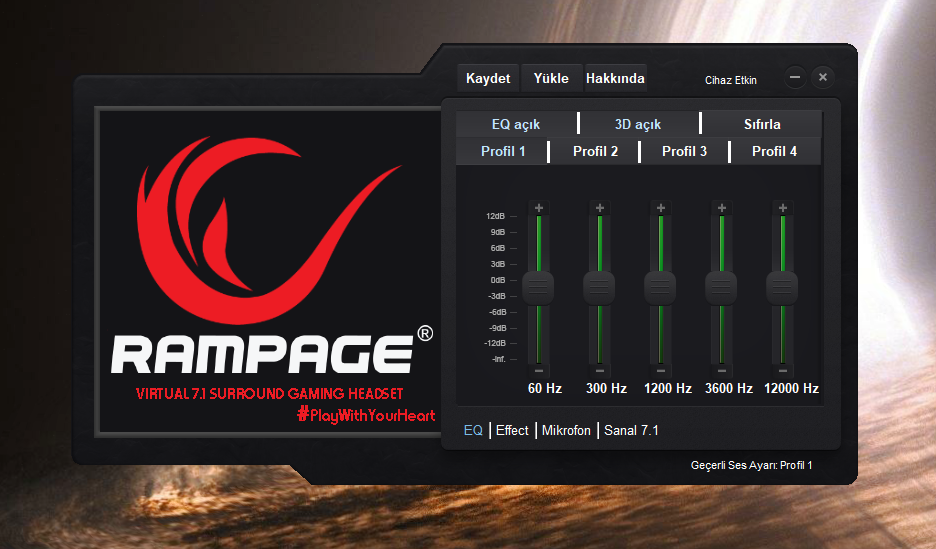Decrease the 300 Hz band with minus icon
This screenshot has height=549, width=936.
600,371
